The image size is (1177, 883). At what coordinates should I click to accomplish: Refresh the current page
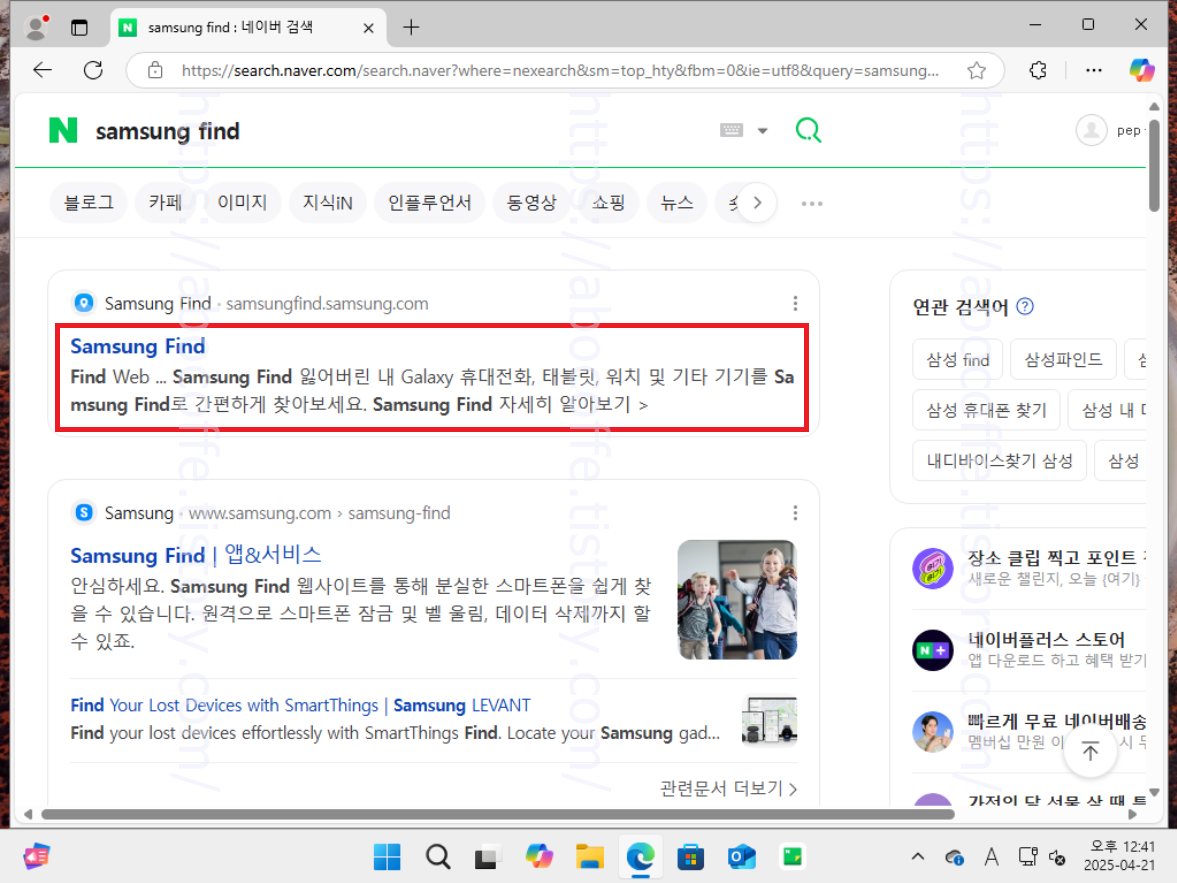coord(93,71)
